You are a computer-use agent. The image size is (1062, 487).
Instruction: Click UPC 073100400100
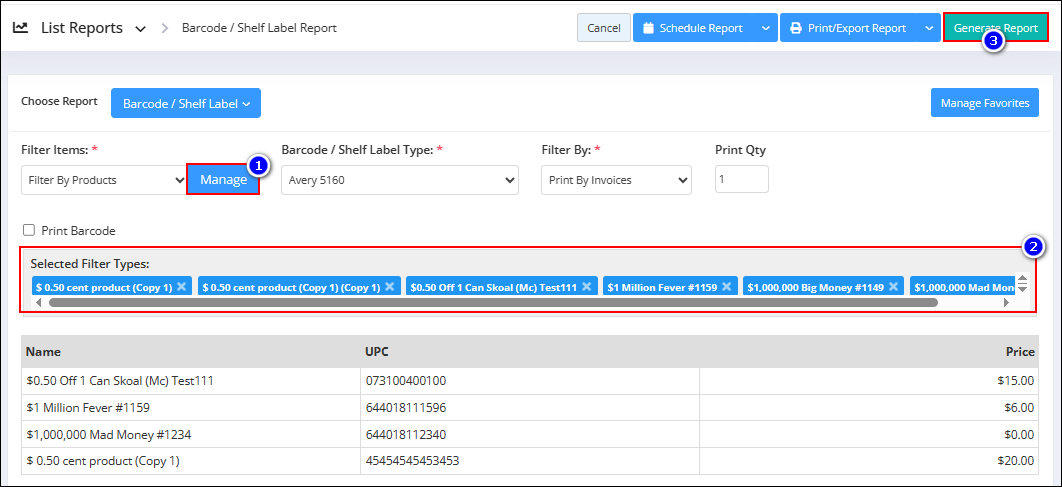tap(406, 381)
